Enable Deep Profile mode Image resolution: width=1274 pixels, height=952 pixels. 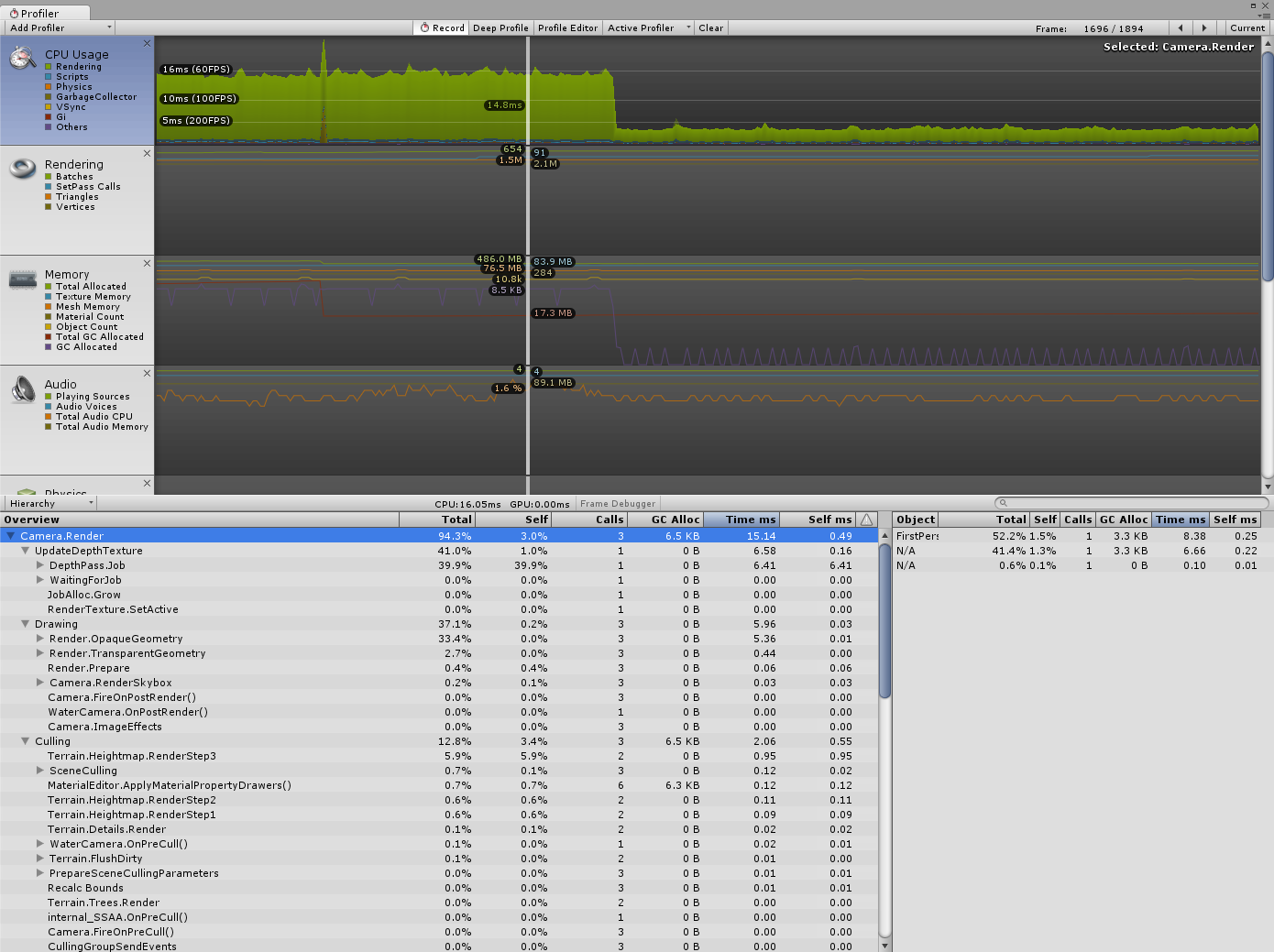pyautogui.click(x=500, y=27)
